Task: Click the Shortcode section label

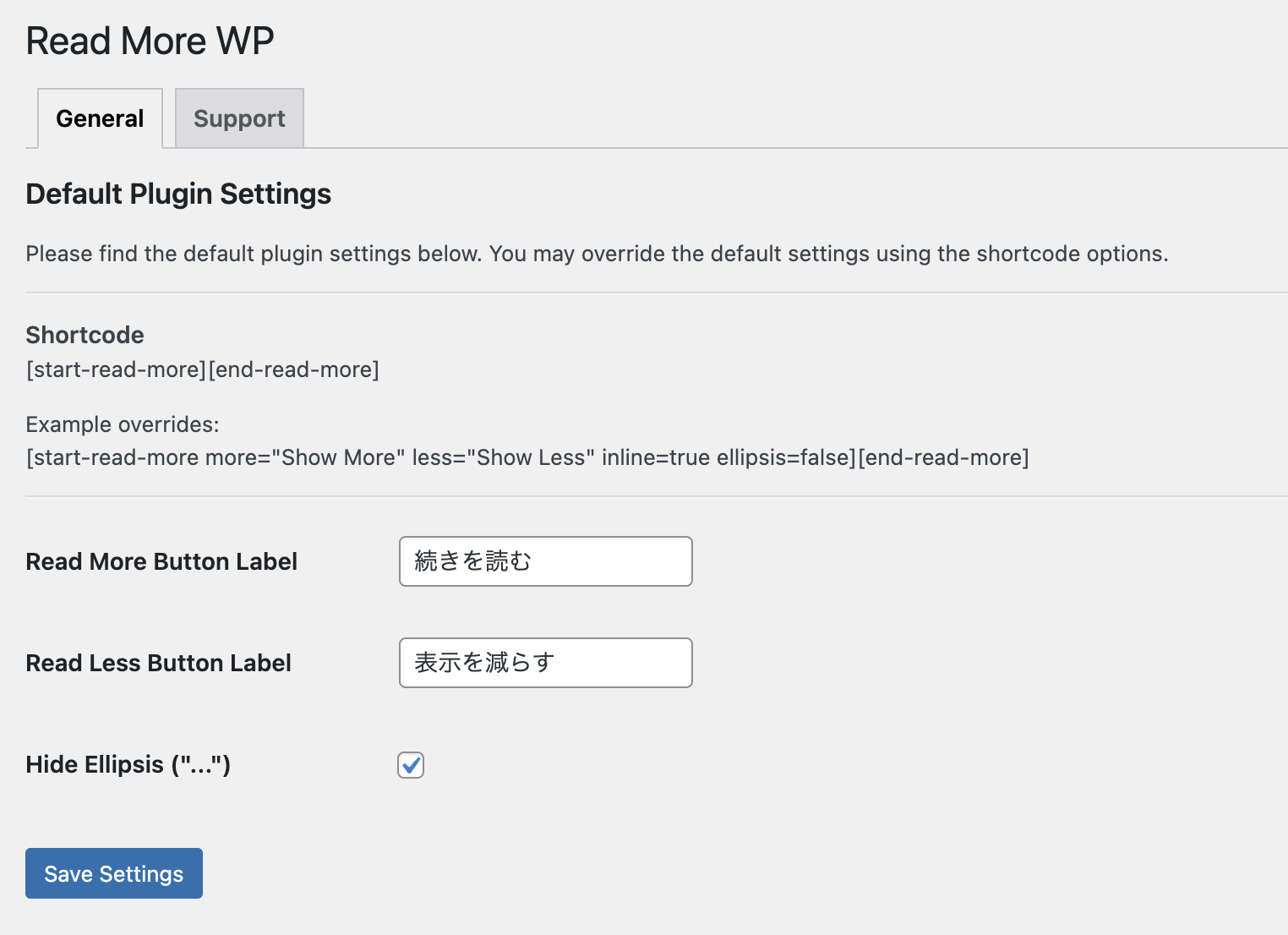Action: 85,335
